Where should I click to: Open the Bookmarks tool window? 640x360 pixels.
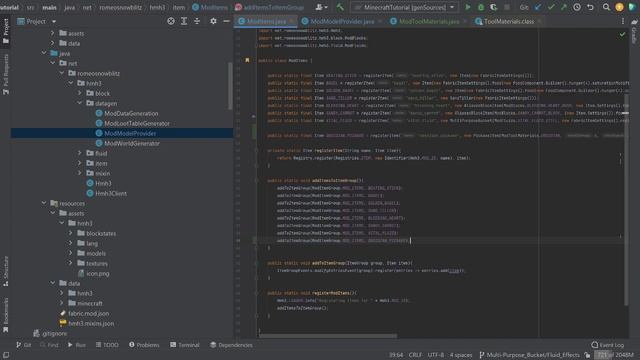point(6,315)
